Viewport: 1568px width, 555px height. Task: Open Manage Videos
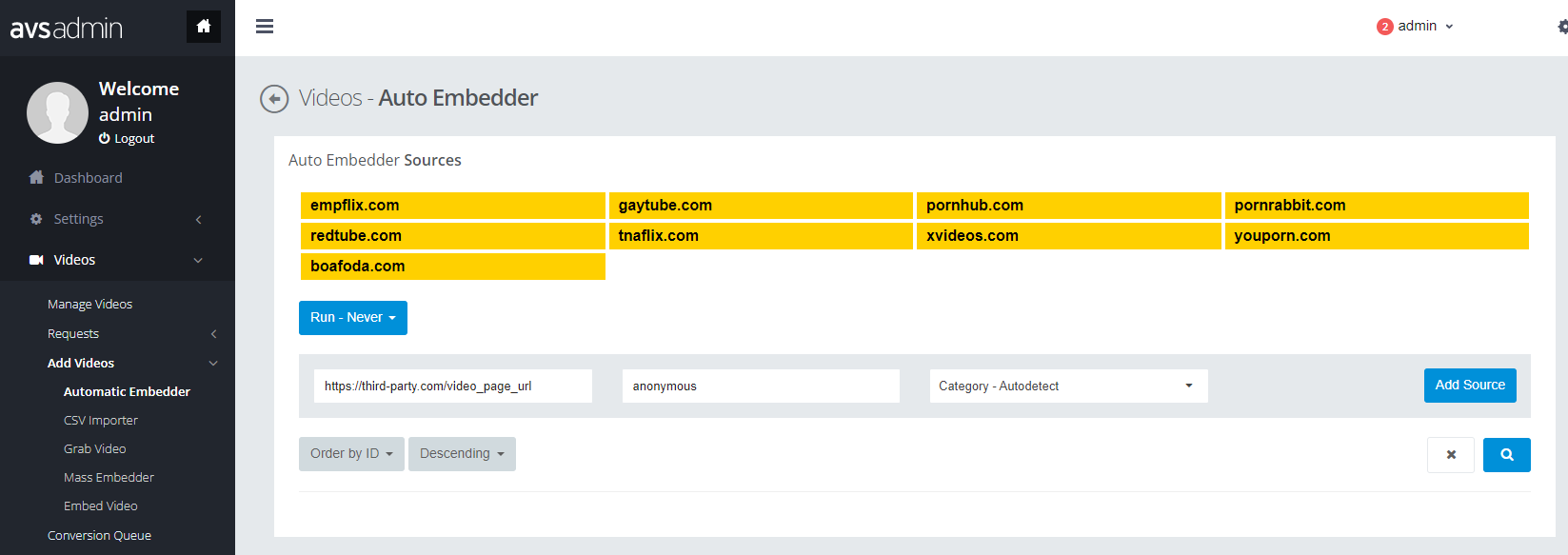(x=89, y=305)
